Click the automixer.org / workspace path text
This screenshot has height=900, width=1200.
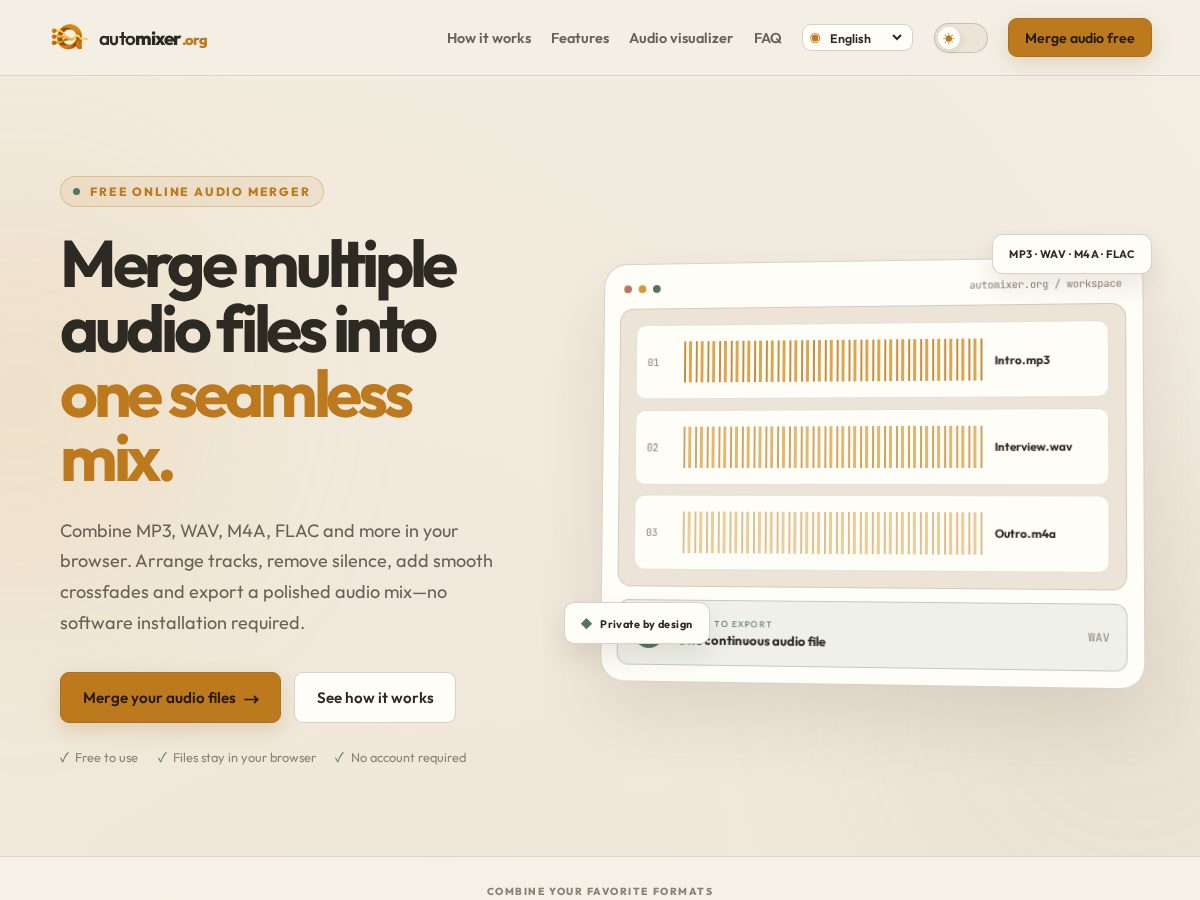point(1045,284)
